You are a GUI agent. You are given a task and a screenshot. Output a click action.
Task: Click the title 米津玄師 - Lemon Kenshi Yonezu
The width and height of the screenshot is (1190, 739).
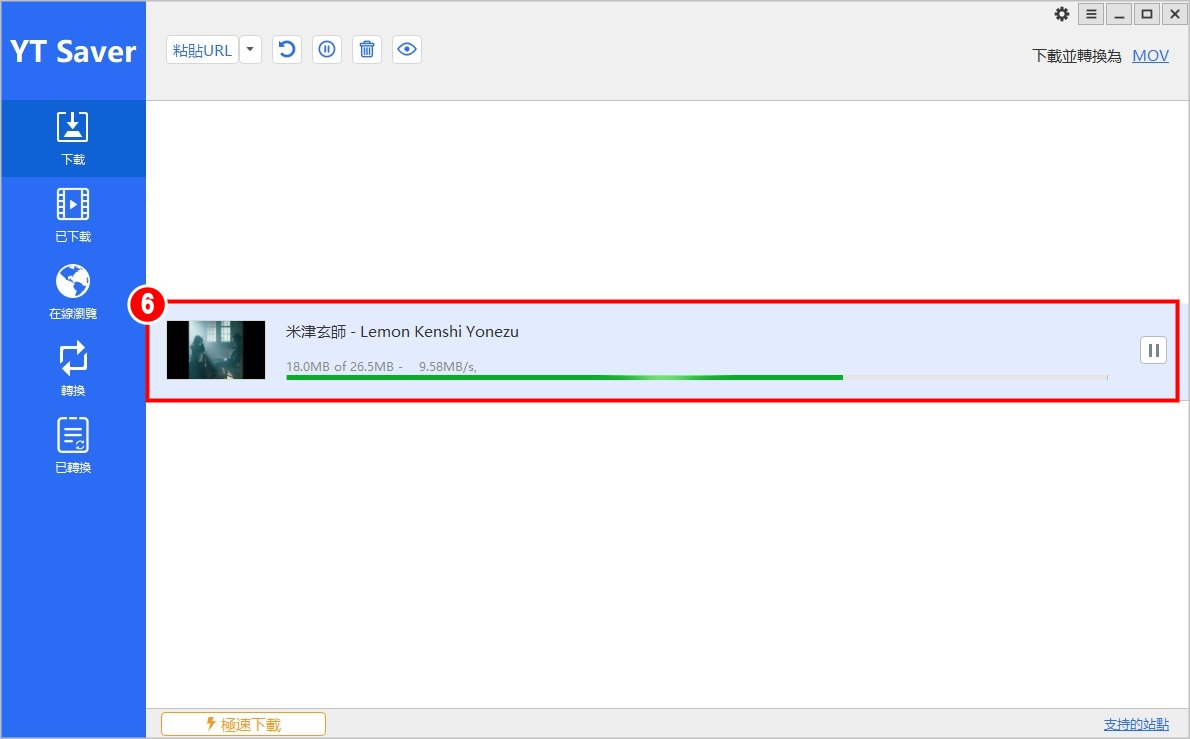pos(402,332)
